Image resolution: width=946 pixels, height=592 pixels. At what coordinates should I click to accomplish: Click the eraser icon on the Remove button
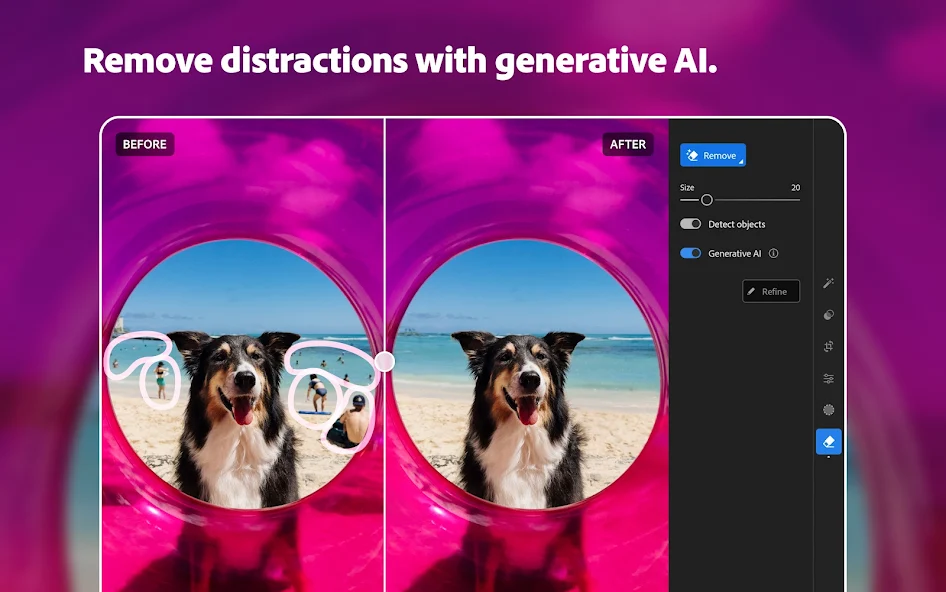click(692, 155)
